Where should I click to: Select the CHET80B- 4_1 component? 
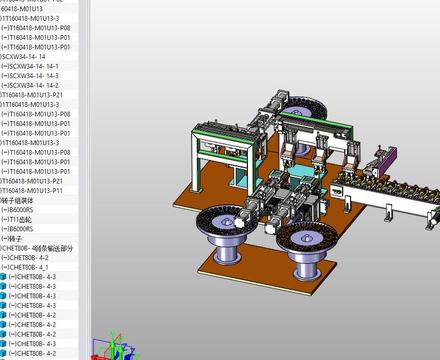(x=25, y=267)
